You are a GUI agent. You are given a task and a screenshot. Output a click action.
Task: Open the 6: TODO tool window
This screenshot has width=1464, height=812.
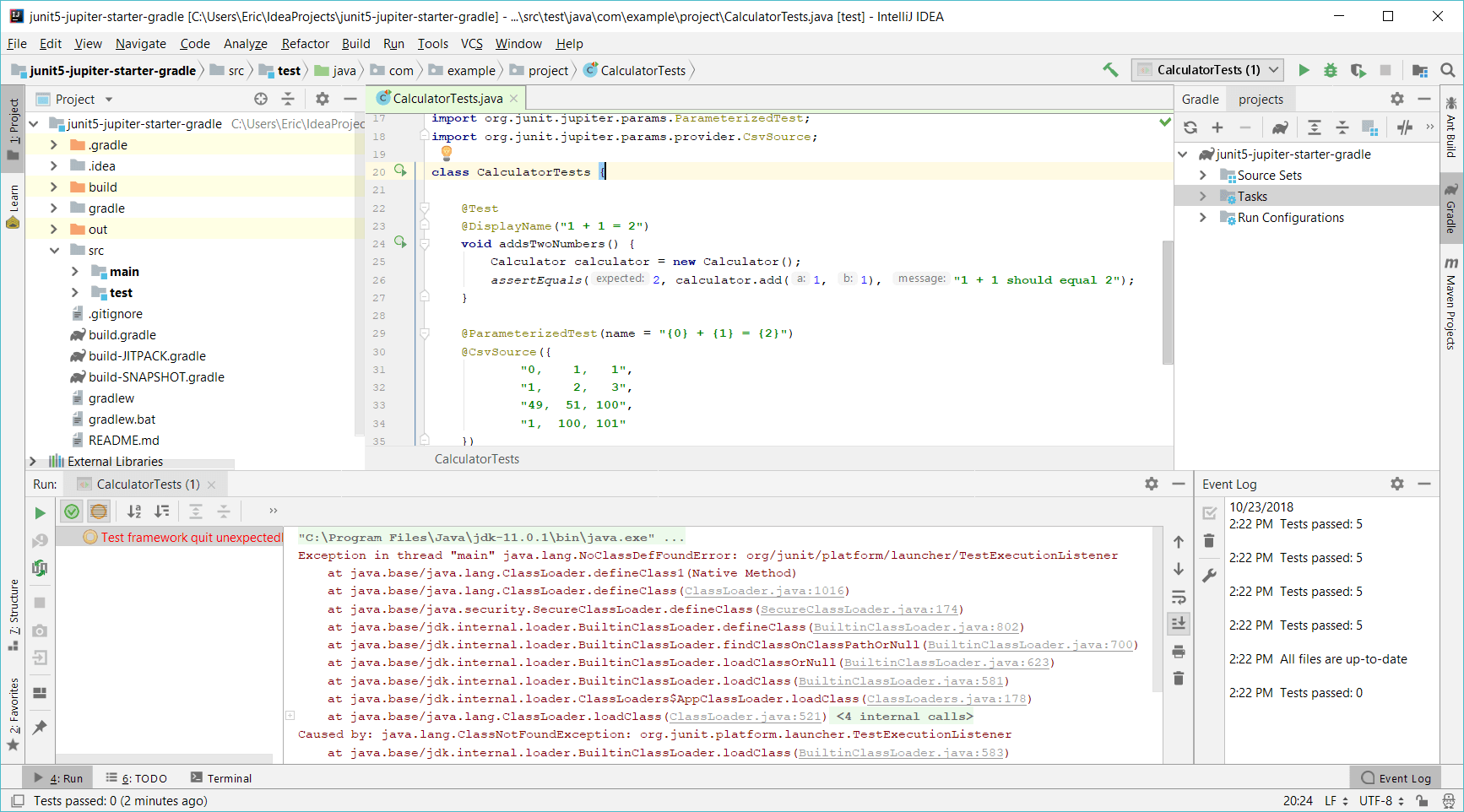tap(137, 778)
